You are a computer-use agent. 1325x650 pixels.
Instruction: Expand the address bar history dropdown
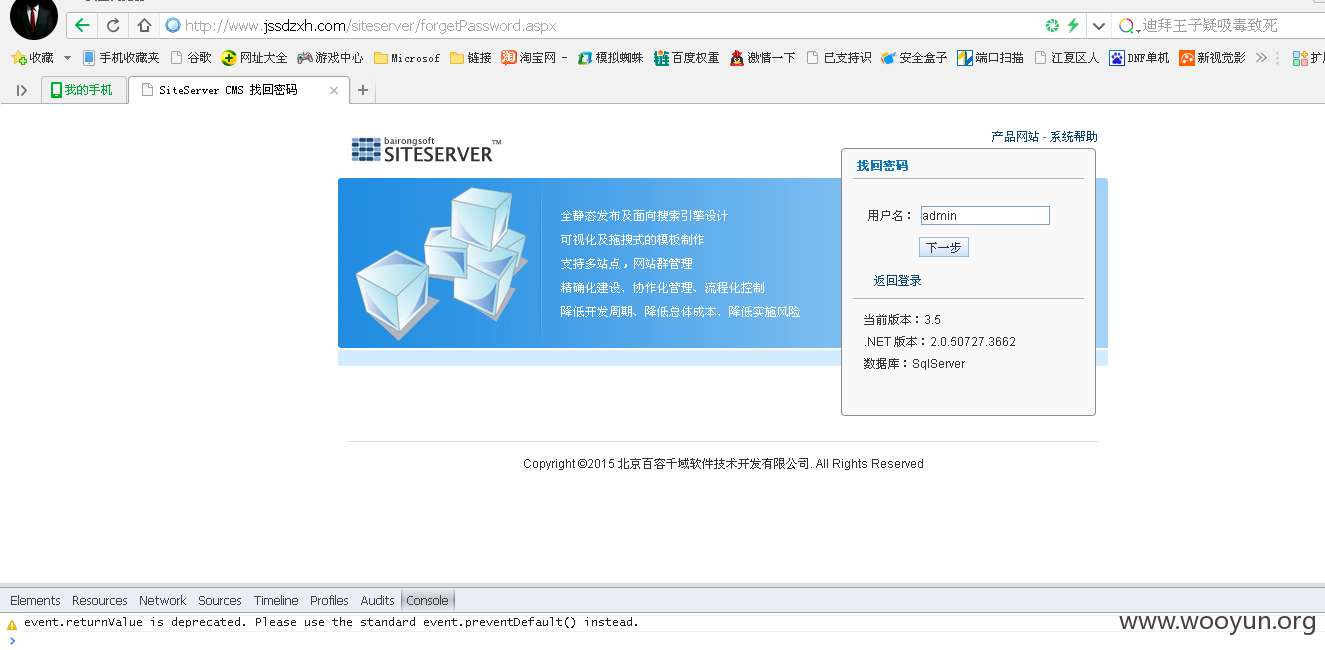[x=1099, y=26]
